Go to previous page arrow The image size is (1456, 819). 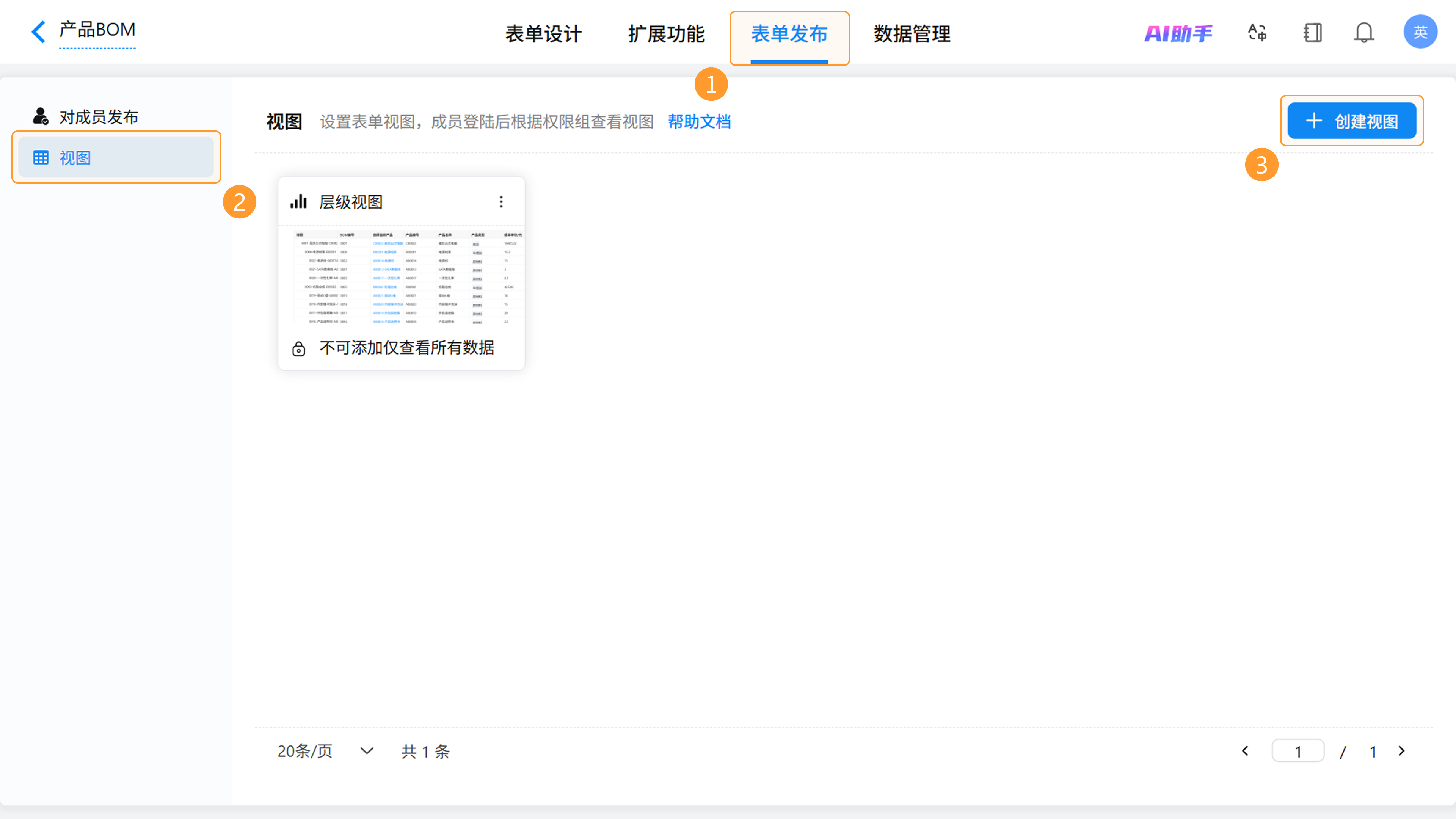click(x=1245, y=751)
